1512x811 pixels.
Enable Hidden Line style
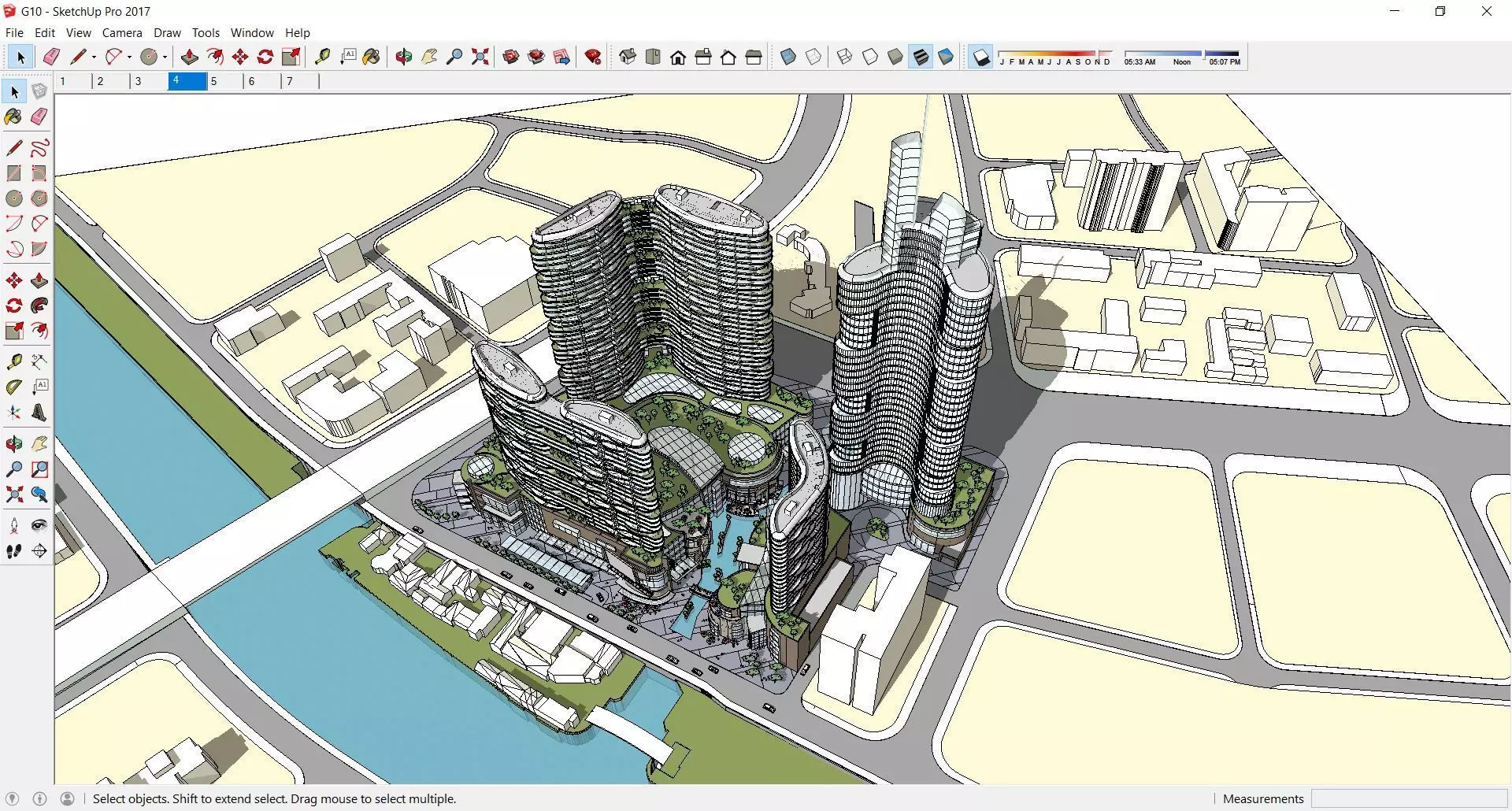click(x=869, y=57)
